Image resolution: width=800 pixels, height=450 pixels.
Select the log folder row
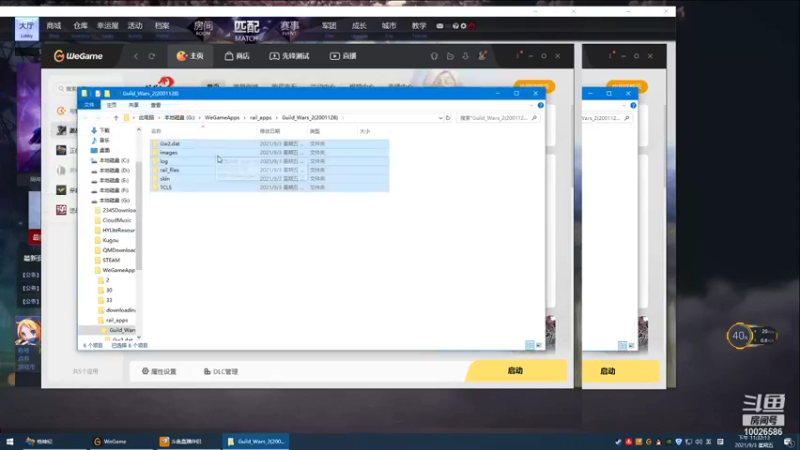[x=269, y=161]
